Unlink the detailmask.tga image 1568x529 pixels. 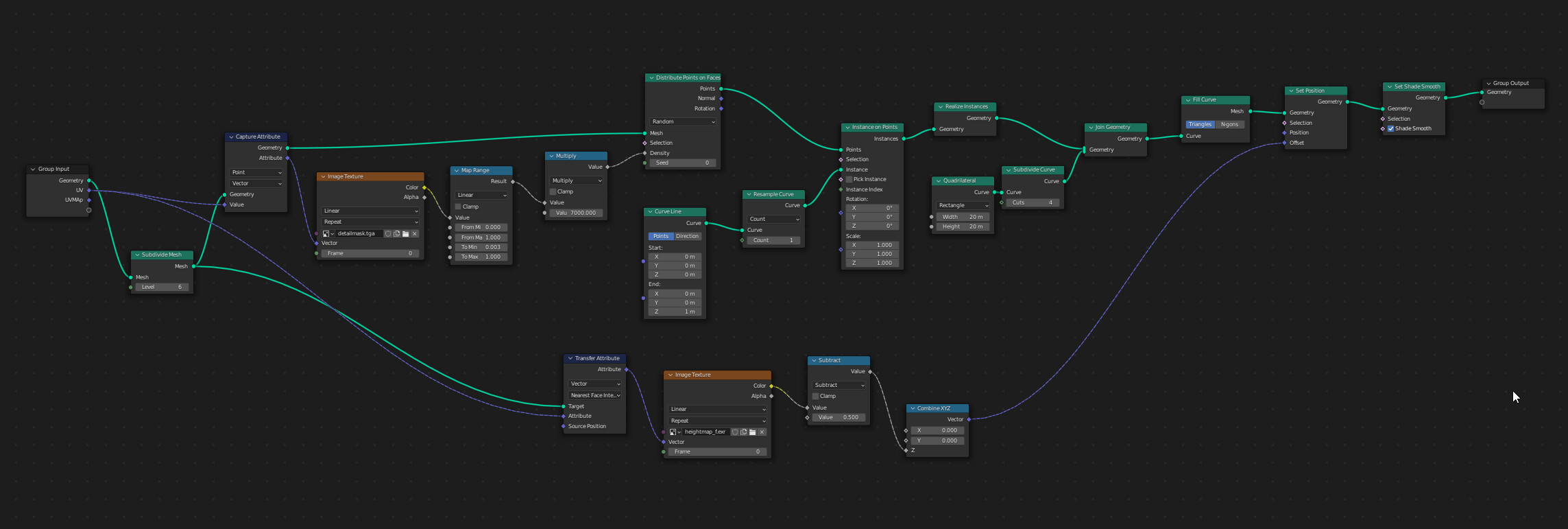[x=415, y=234]
